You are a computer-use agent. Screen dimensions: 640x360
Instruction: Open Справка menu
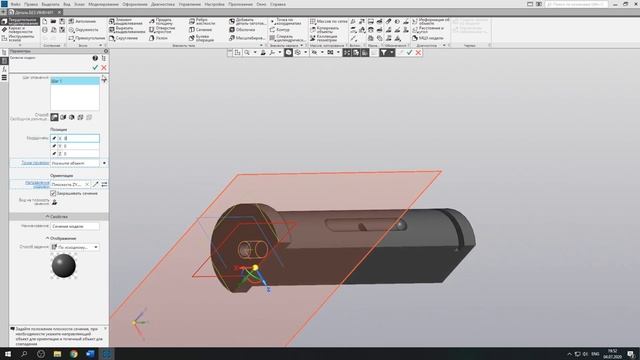tap(278, 4)
